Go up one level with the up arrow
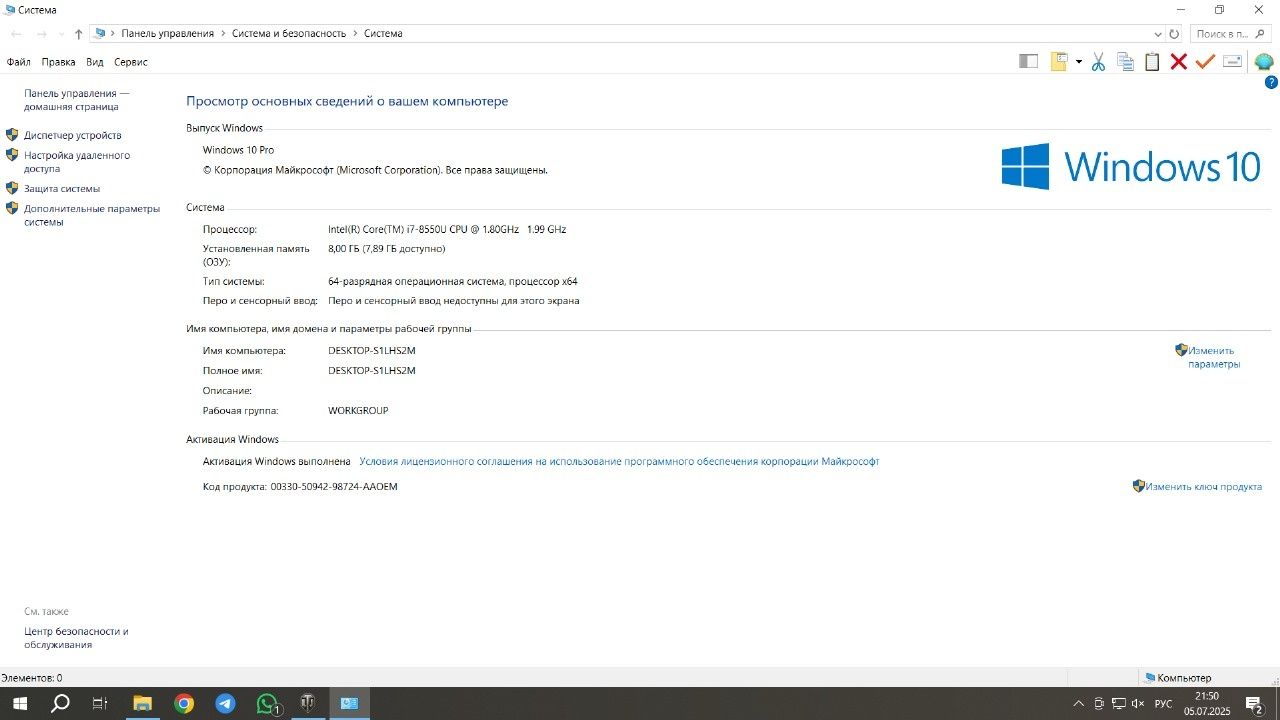This screenshot has height=720, width=1280. 78,34
